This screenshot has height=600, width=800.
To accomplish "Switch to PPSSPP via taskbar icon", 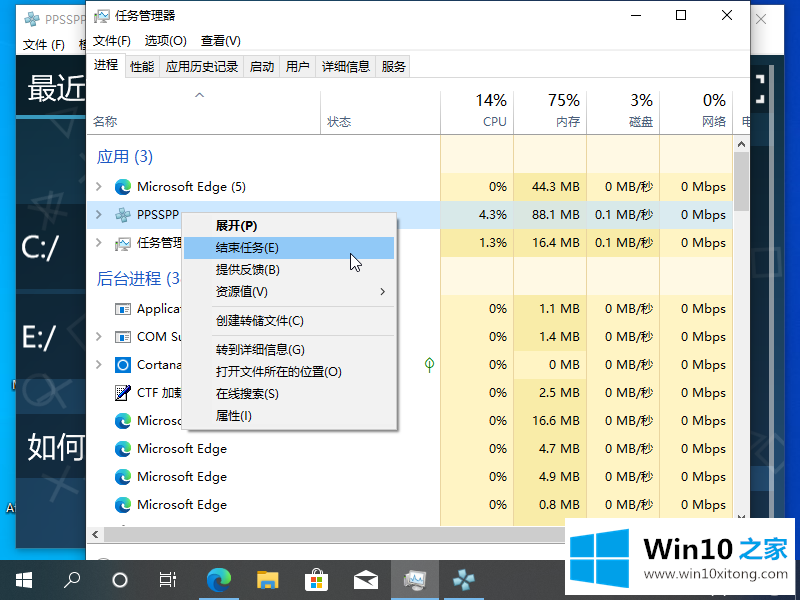I will coord(464,580).
